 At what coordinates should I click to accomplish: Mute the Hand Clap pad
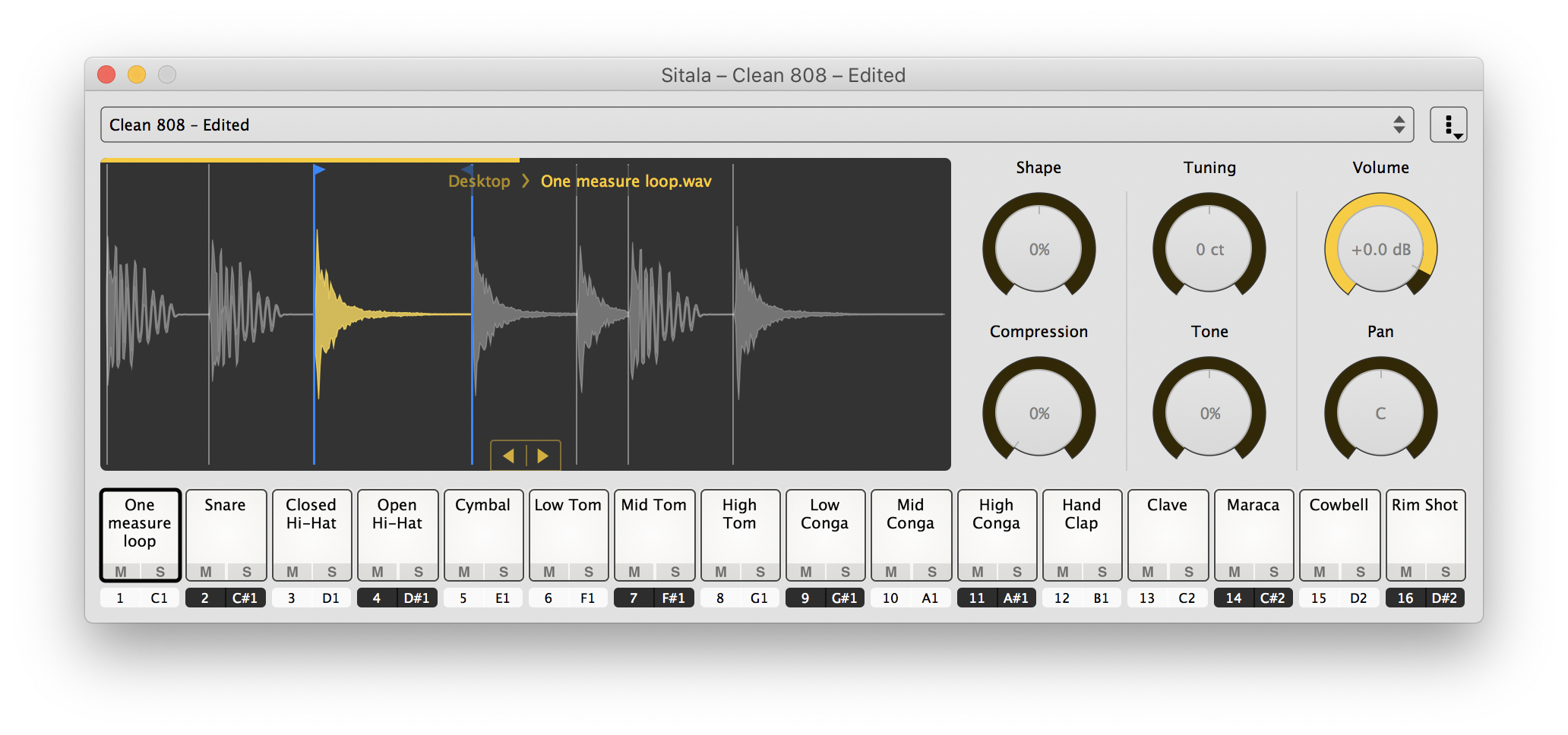click(1062, 573)
